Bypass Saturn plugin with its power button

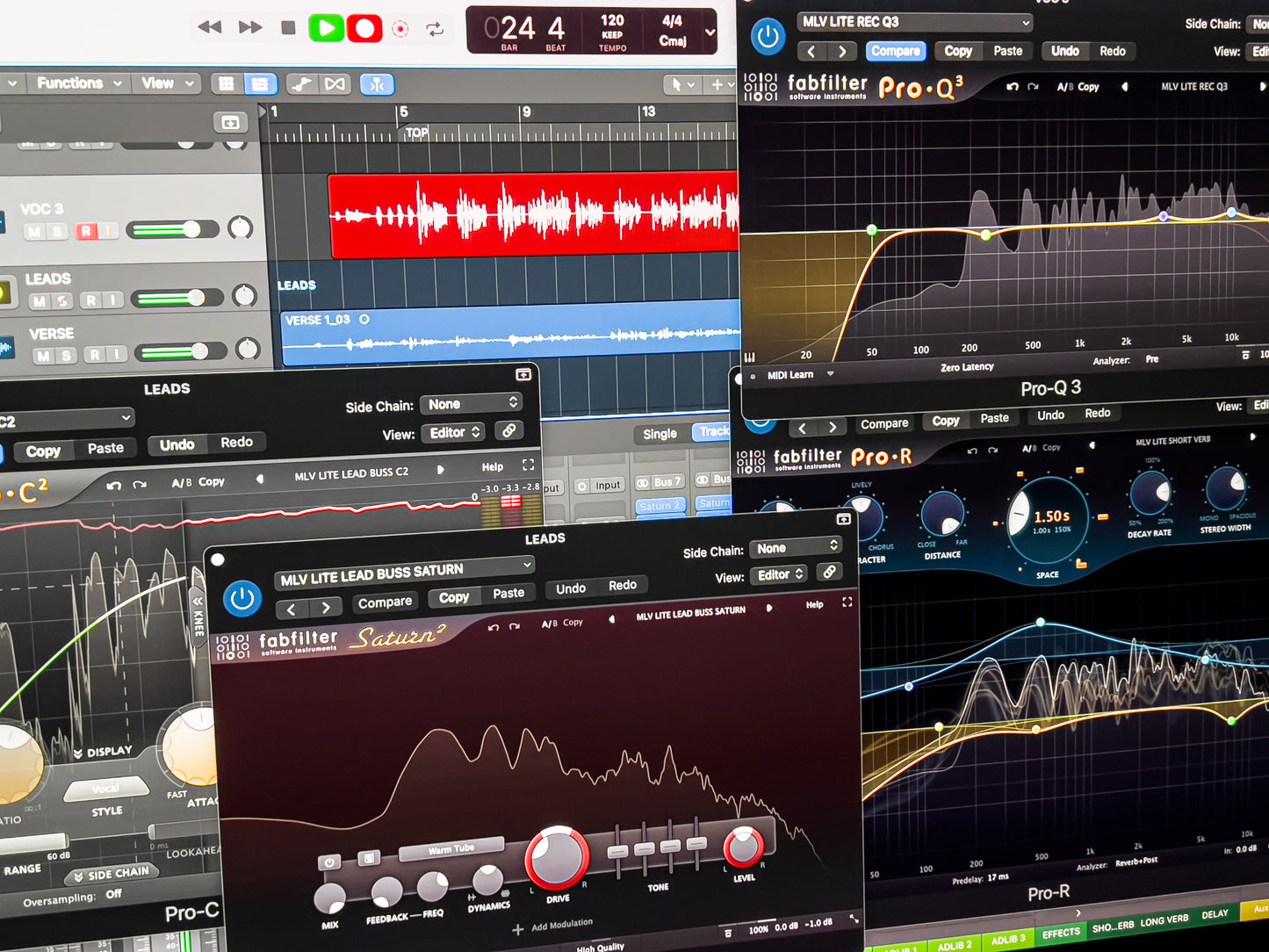(x=242, y=599)
